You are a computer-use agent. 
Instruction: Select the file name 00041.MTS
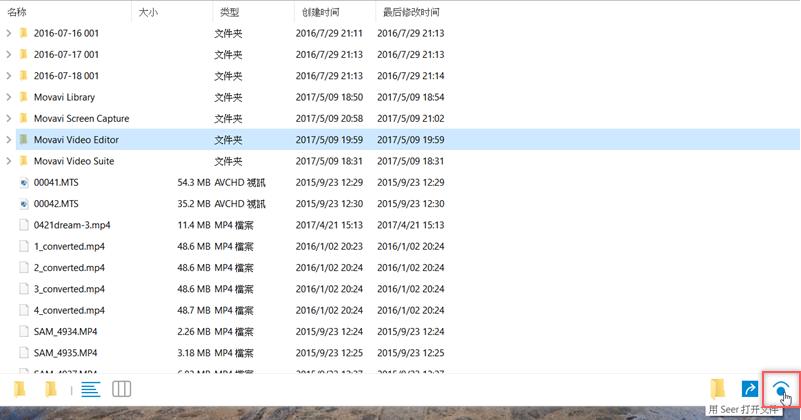click(x=56, y=182)
